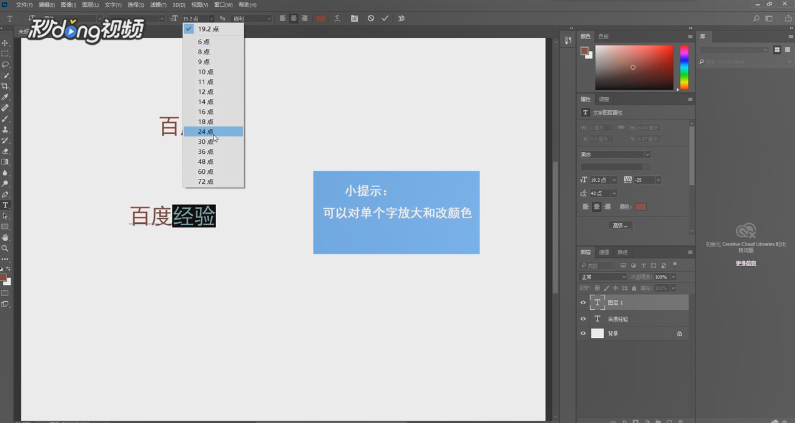Click the foreground color swatch in toolbox
Image resolution: width=795 pixels, height=423 pixels.
[x=3, y=277]
